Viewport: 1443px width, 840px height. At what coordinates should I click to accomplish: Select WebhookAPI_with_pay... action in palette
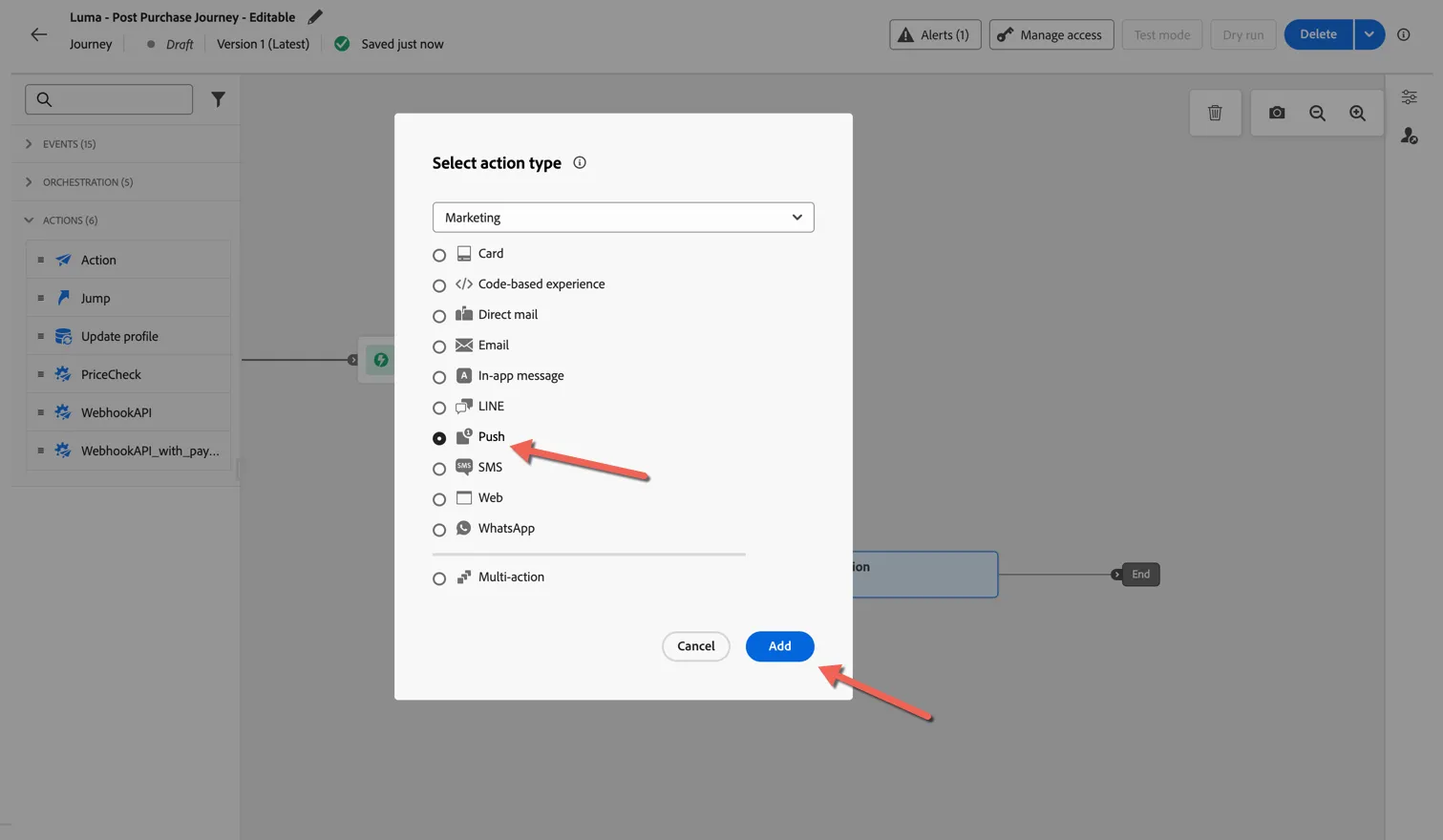(x=129, y=451)
